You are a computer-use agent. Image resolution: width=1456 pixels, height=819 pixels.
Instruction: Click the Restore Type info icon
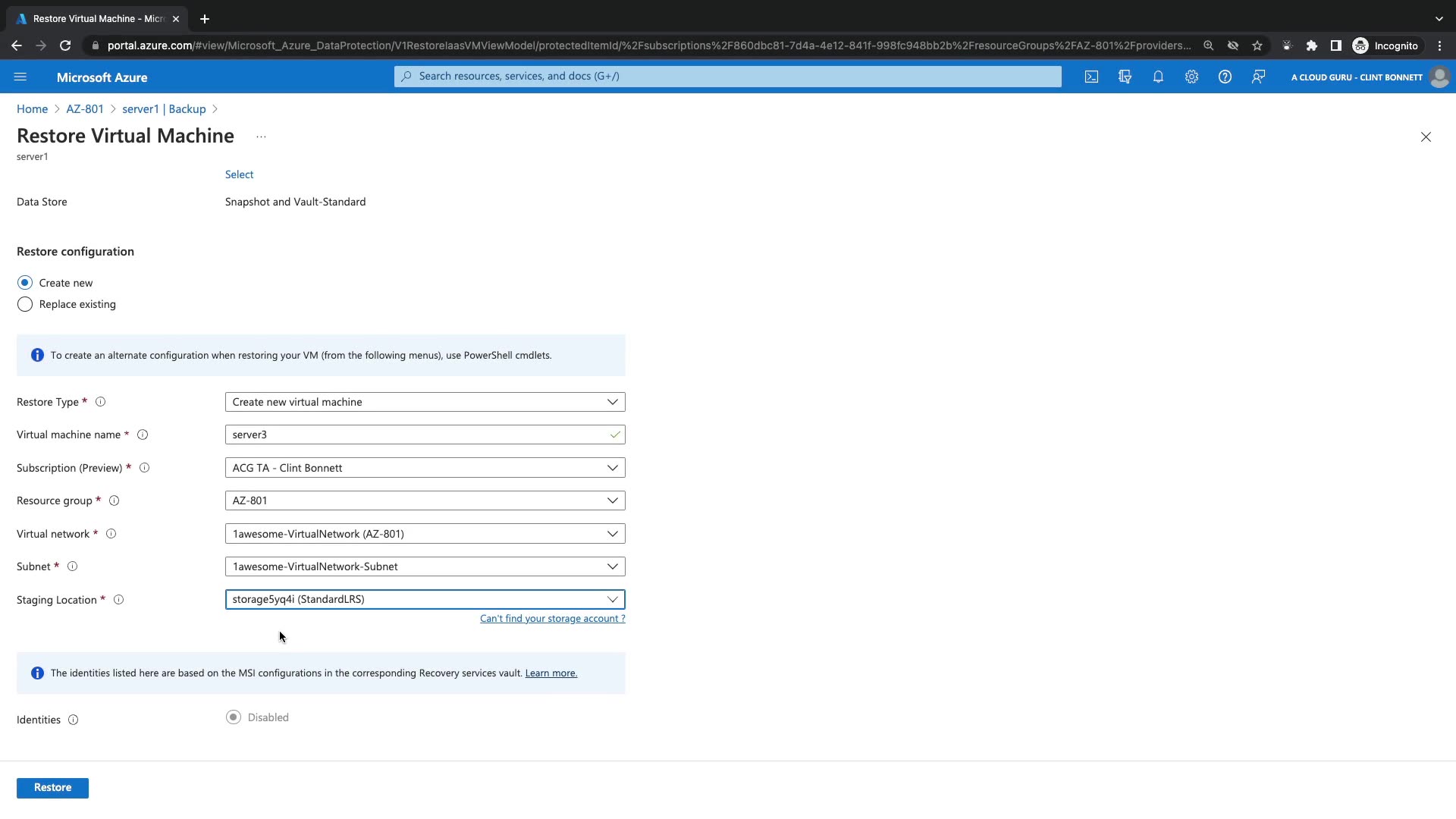100,402
